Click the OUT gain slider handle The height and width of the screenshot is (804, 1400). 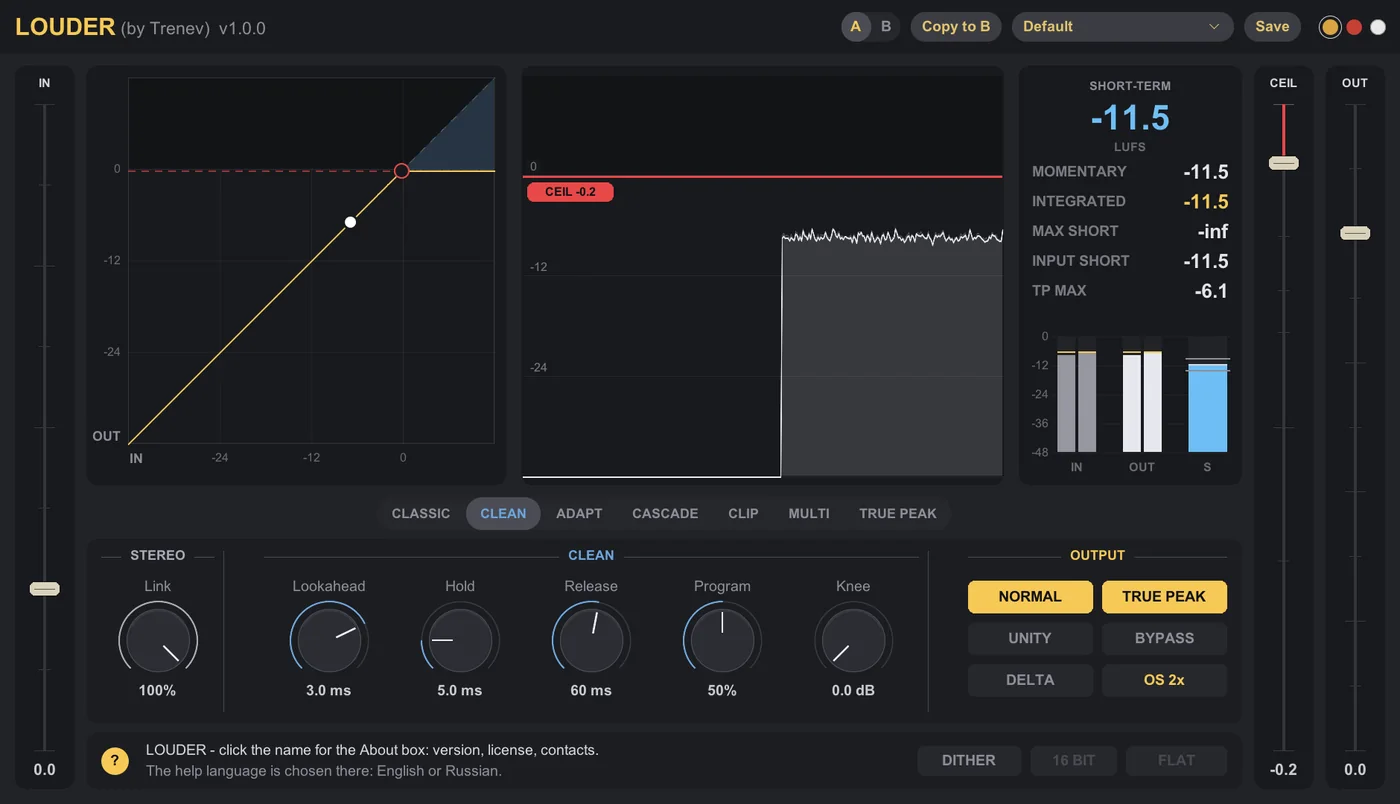(x=1355, y=233)
